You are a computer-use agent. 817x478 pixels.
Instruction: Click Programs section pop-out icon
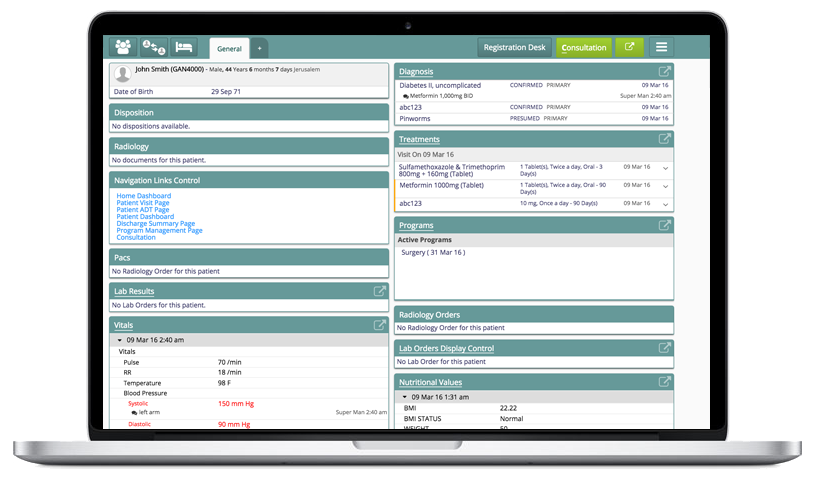click(664, 226)
